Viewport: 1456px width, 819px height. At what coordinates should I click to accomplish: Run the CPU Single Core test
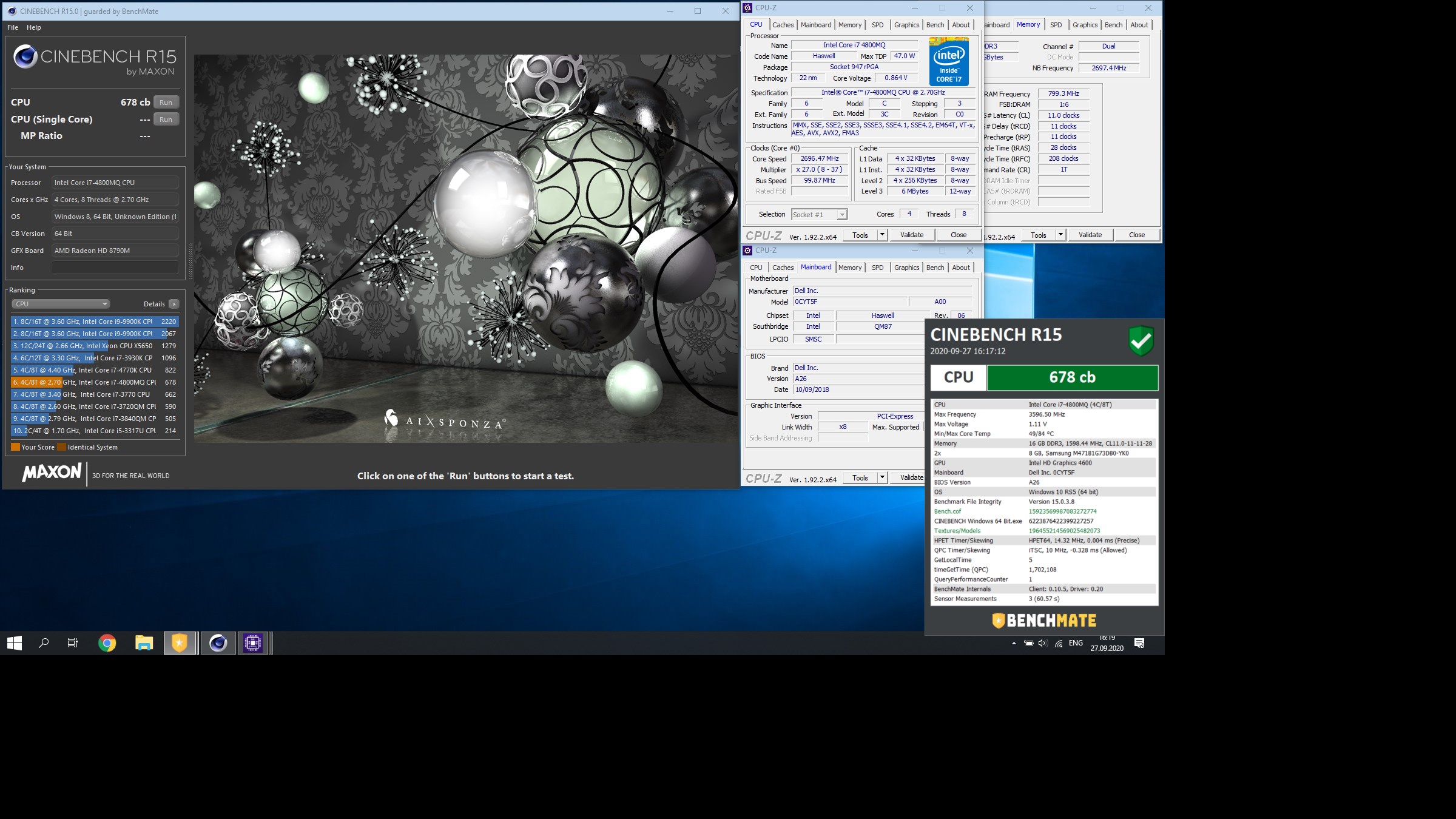[166, 120]
